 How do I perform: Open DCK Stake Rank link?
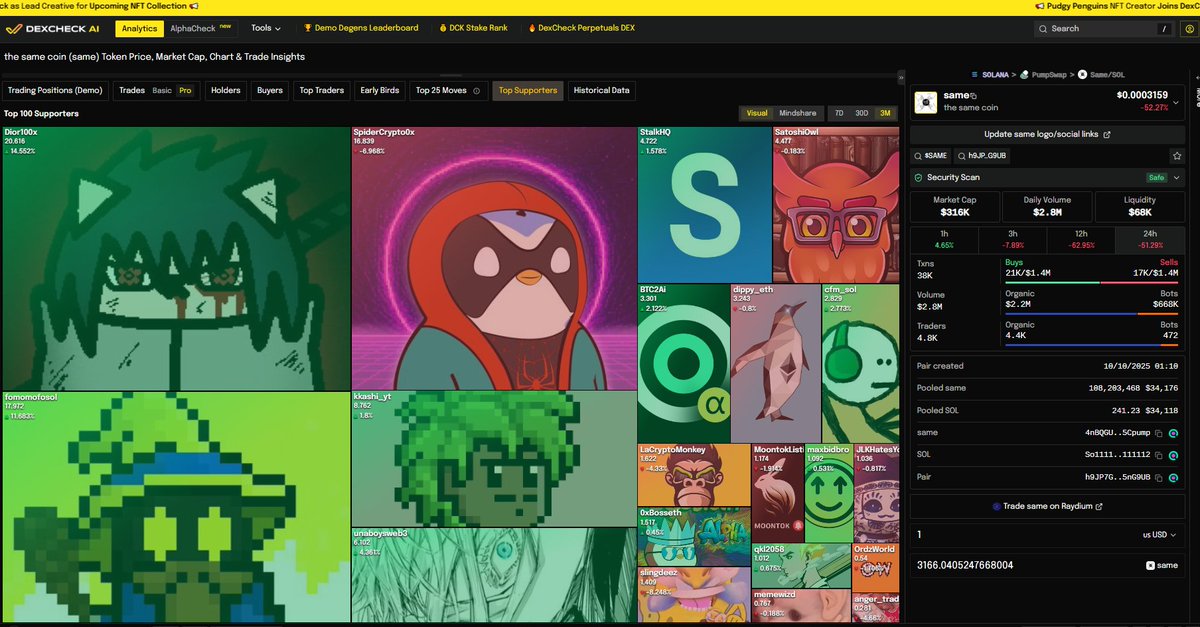point(472,29)
